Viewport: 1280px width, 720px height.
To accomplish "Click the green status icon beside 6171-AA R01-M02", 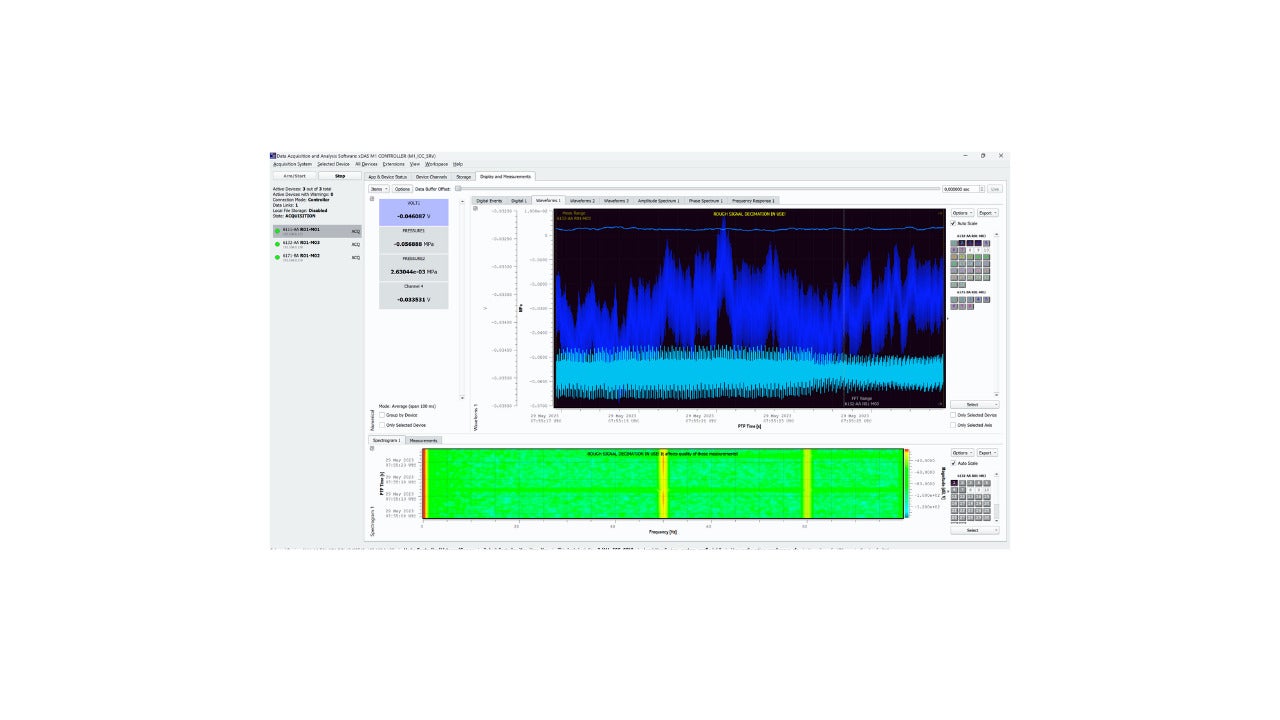I will tap(277, 257).
